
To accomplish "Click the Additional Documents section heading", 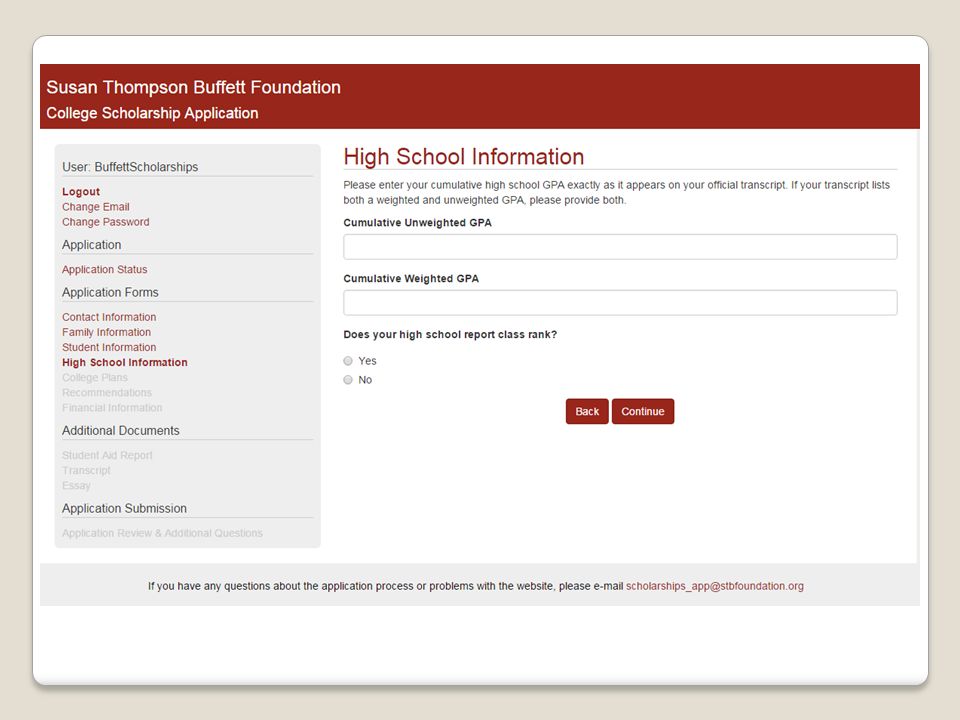I will click(121, 430).
